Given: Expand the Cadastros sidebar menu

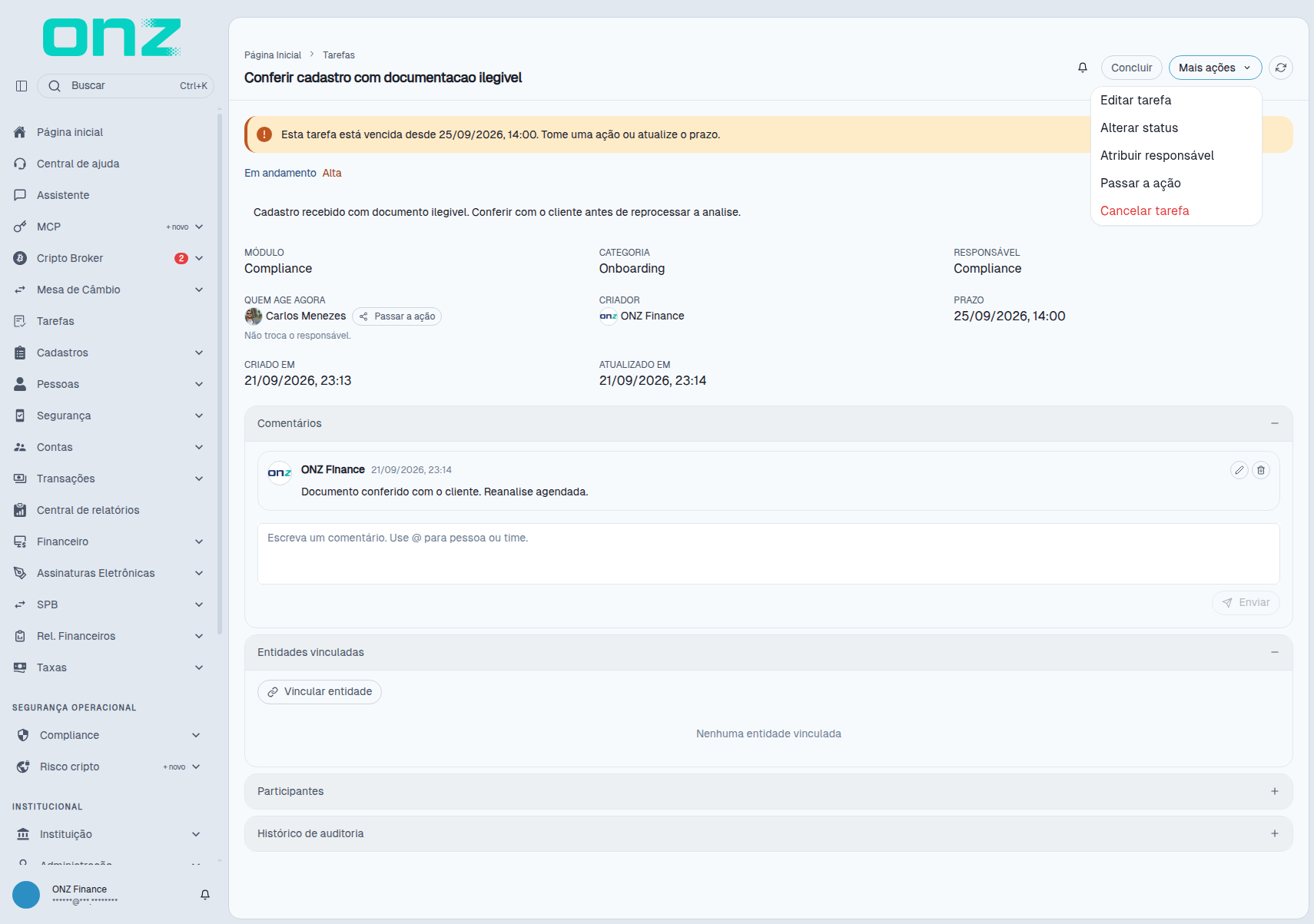Looking at the screenshot, I should [x=199, y=353].
